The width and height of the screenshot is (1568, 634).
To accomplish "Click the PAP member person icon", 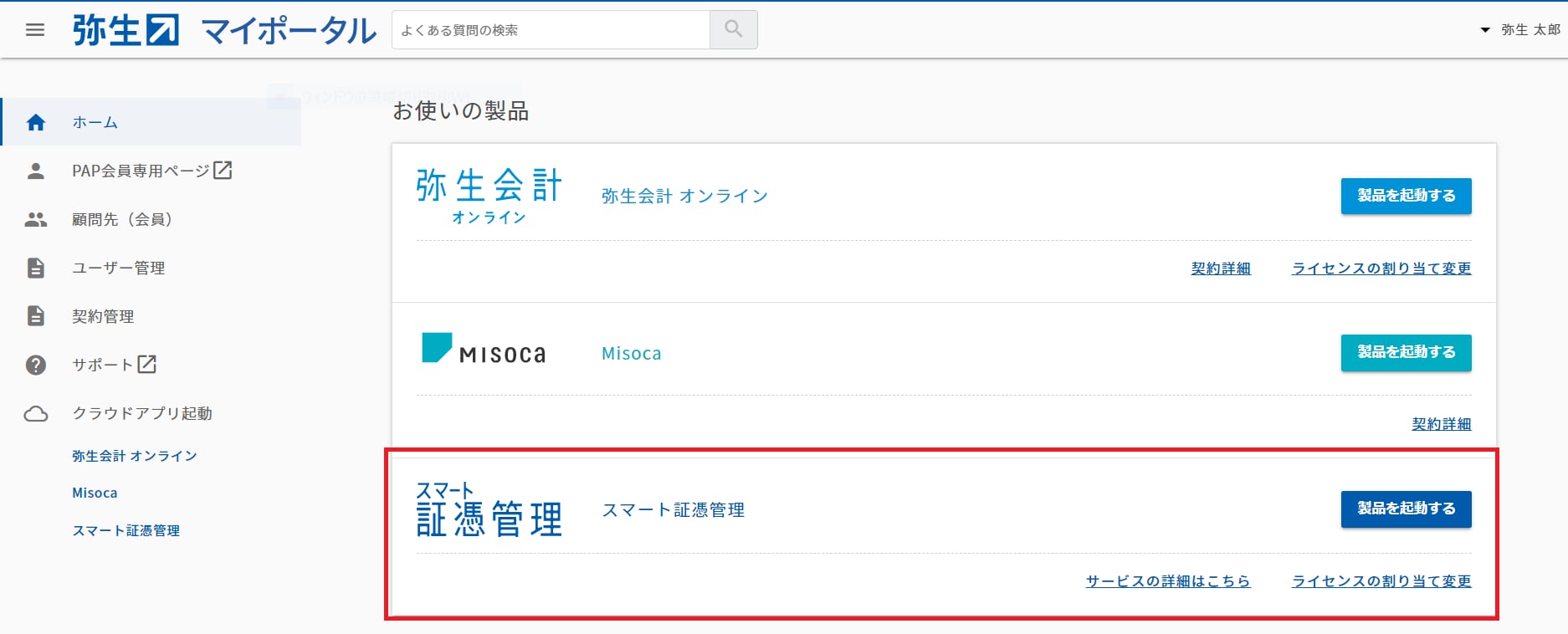I will (x=35, y=171).
